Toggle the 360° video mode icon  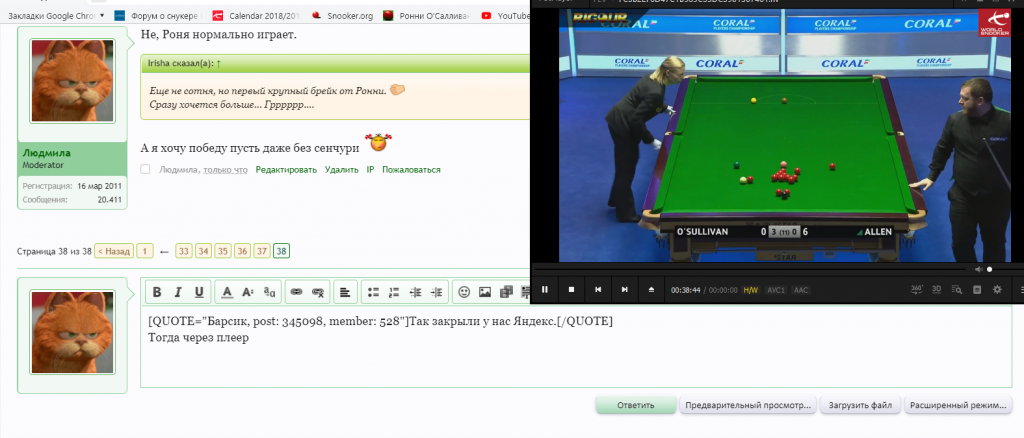916,289
